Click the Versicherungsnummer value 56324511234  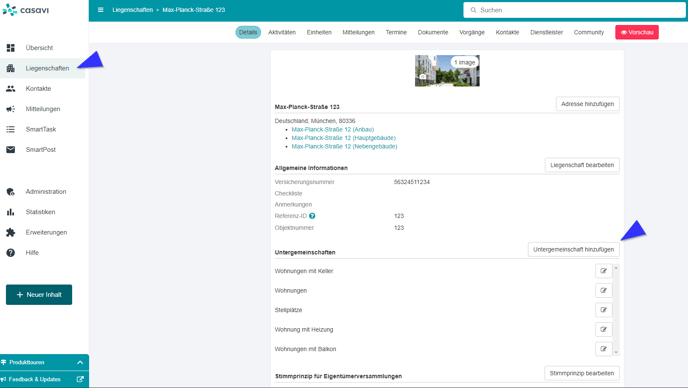click(x=412, y=182)
